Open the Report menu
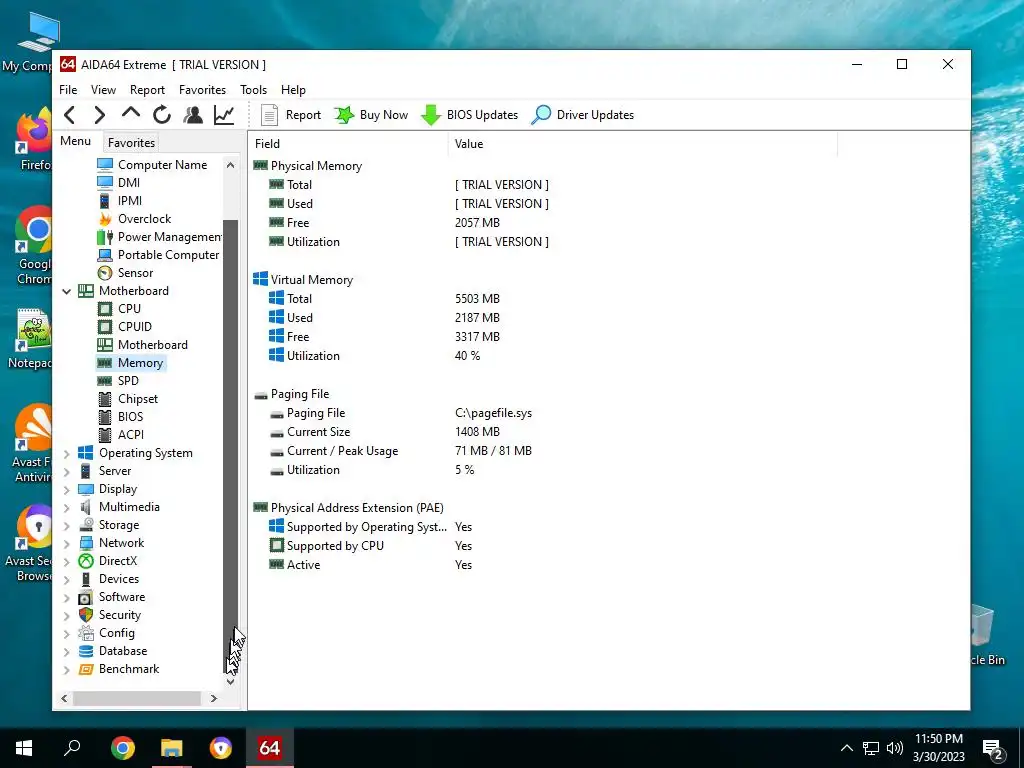 (147, 89)
